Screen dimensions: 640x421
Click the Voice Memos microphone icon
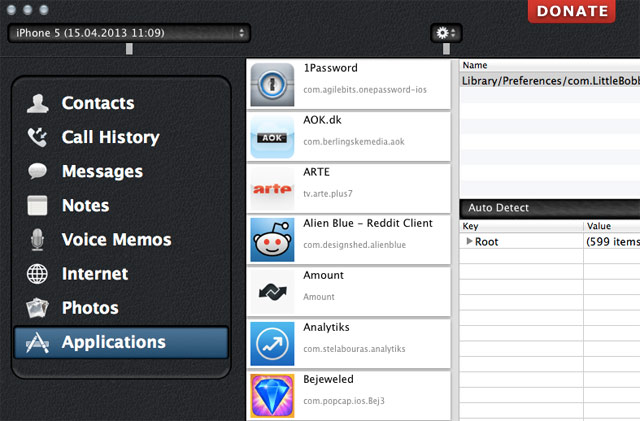coord(37,239)
